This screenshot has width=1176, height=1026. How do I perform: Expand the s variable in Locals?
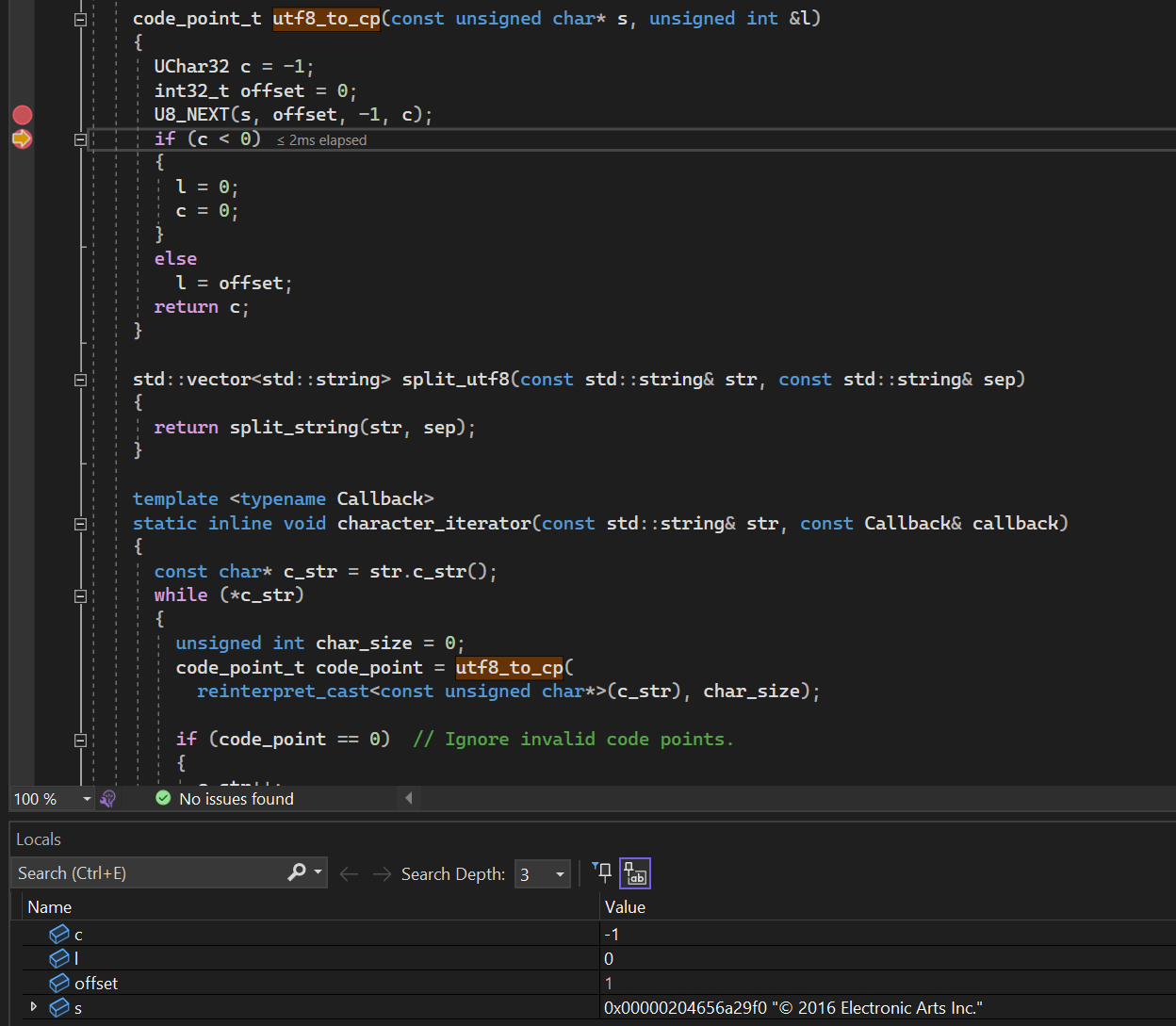[34, 1007]
